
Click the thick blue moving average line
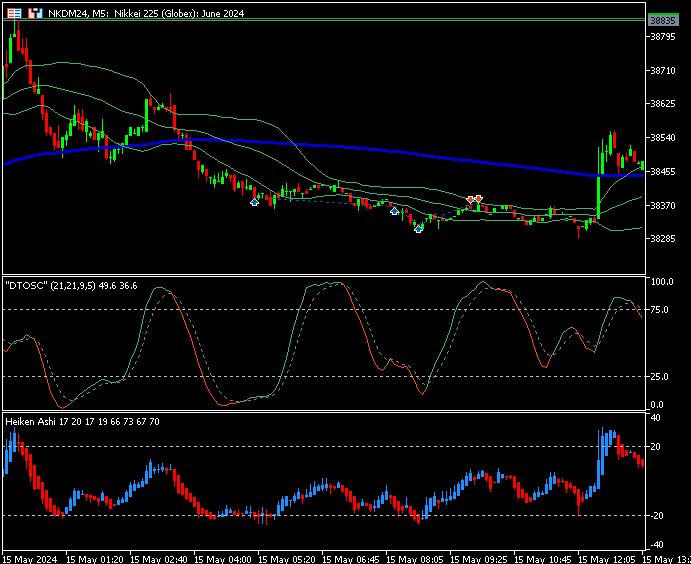pos(323,145)
